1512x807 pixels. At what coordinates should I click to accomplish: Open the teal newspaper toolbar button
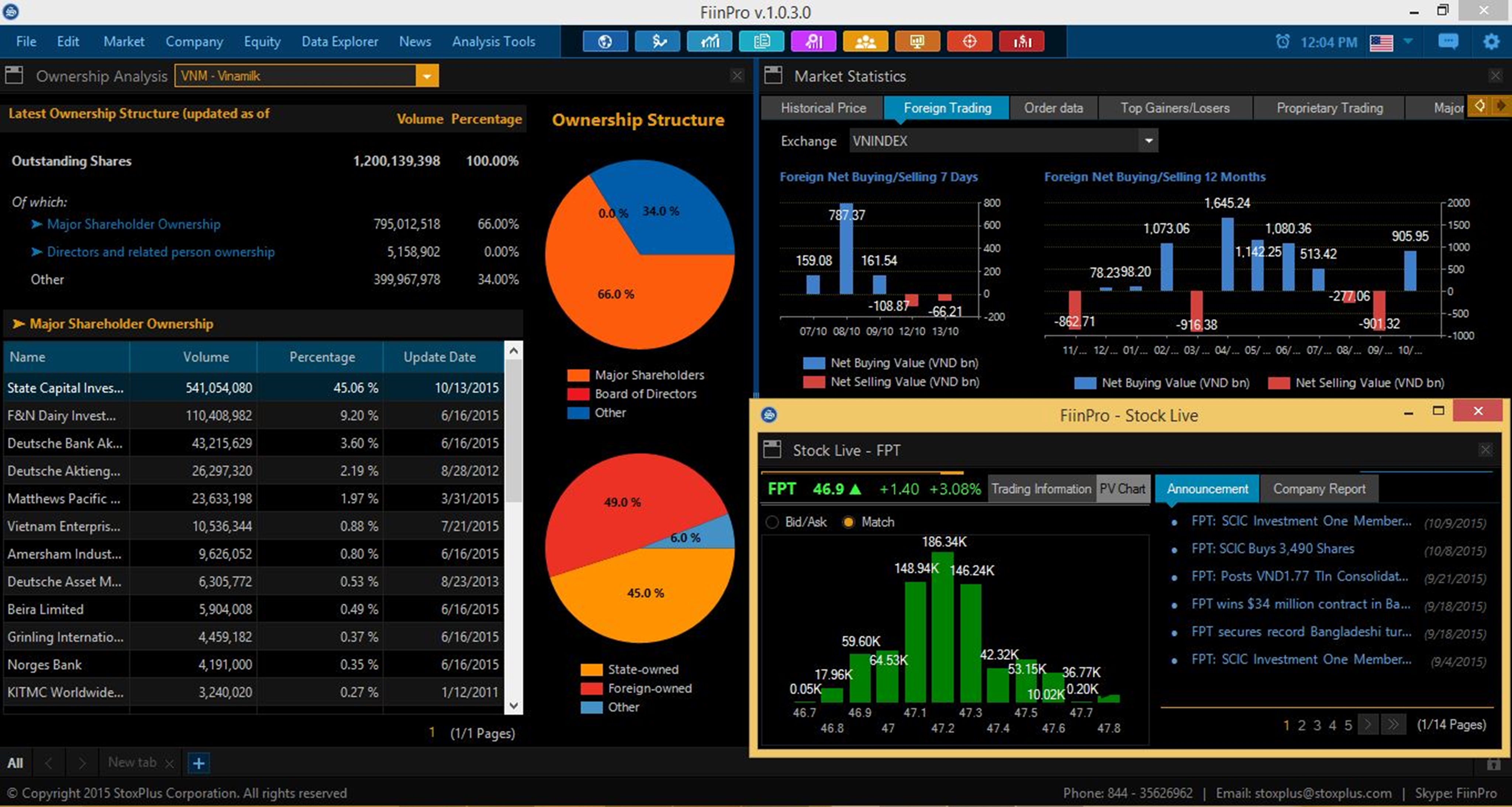coord(761,42)
